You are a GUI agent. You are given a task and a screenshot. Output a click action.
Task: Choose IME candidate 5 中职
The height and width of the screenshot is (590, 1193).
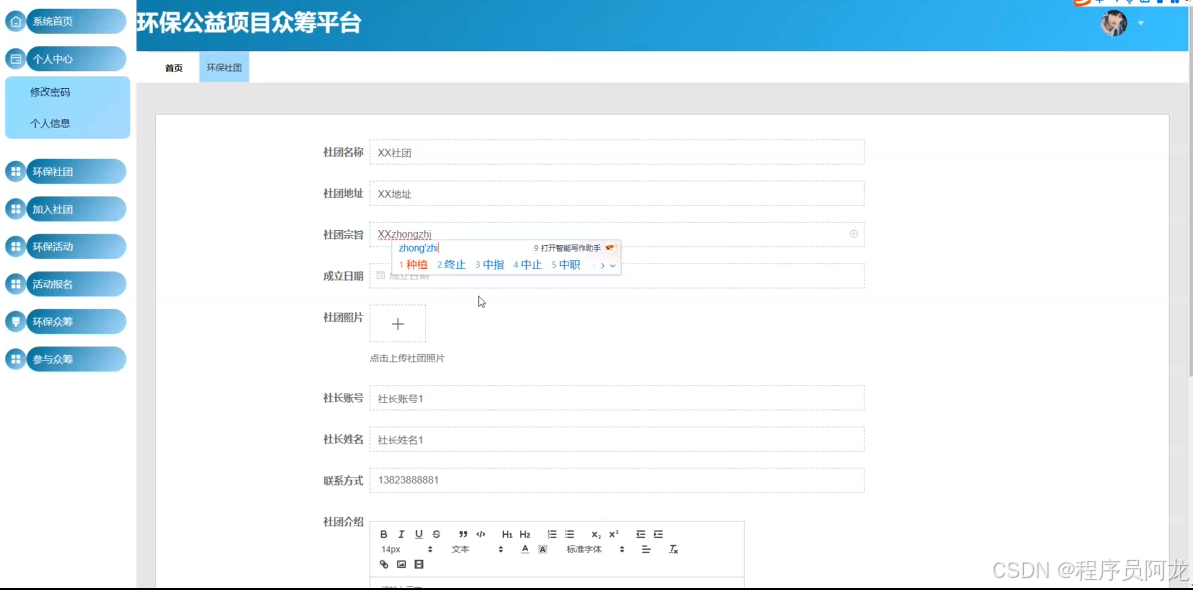pyautogui.click(x=565, y=265)
